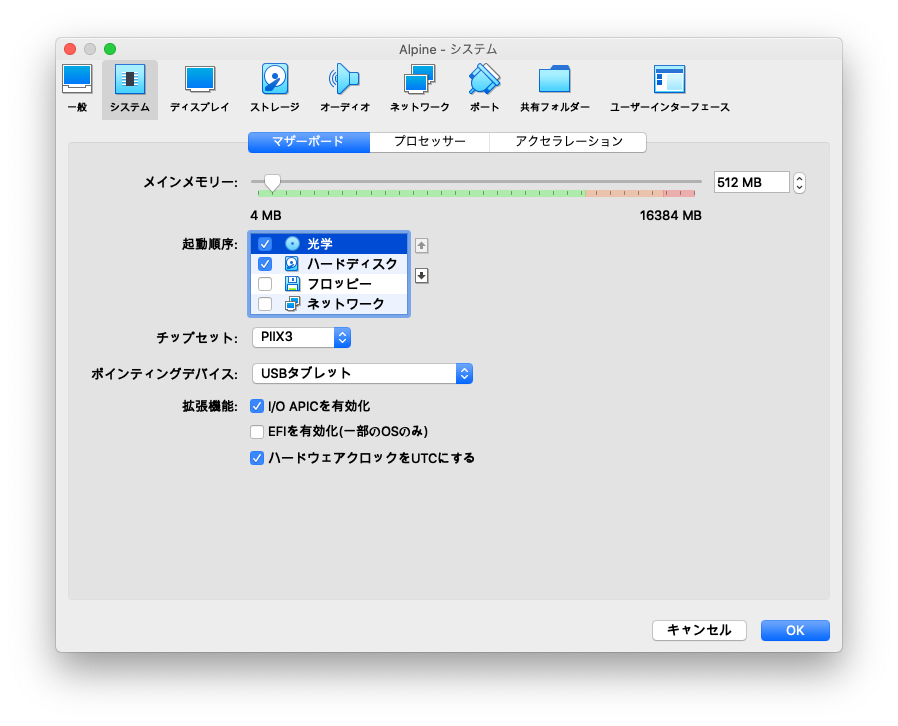Uncheck 光学 in boot order

265,244
